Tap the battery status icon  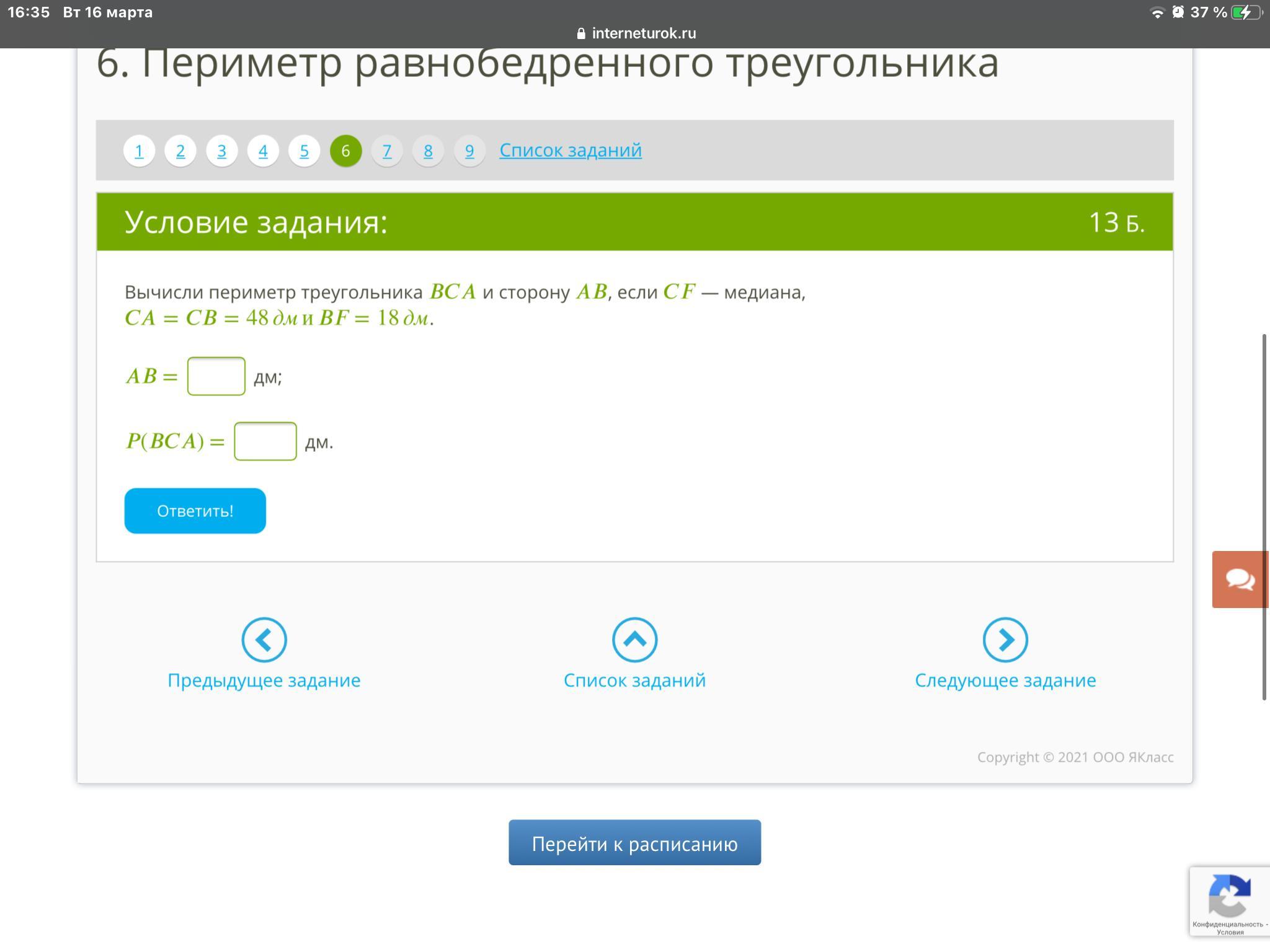[x=1245, y=12]
